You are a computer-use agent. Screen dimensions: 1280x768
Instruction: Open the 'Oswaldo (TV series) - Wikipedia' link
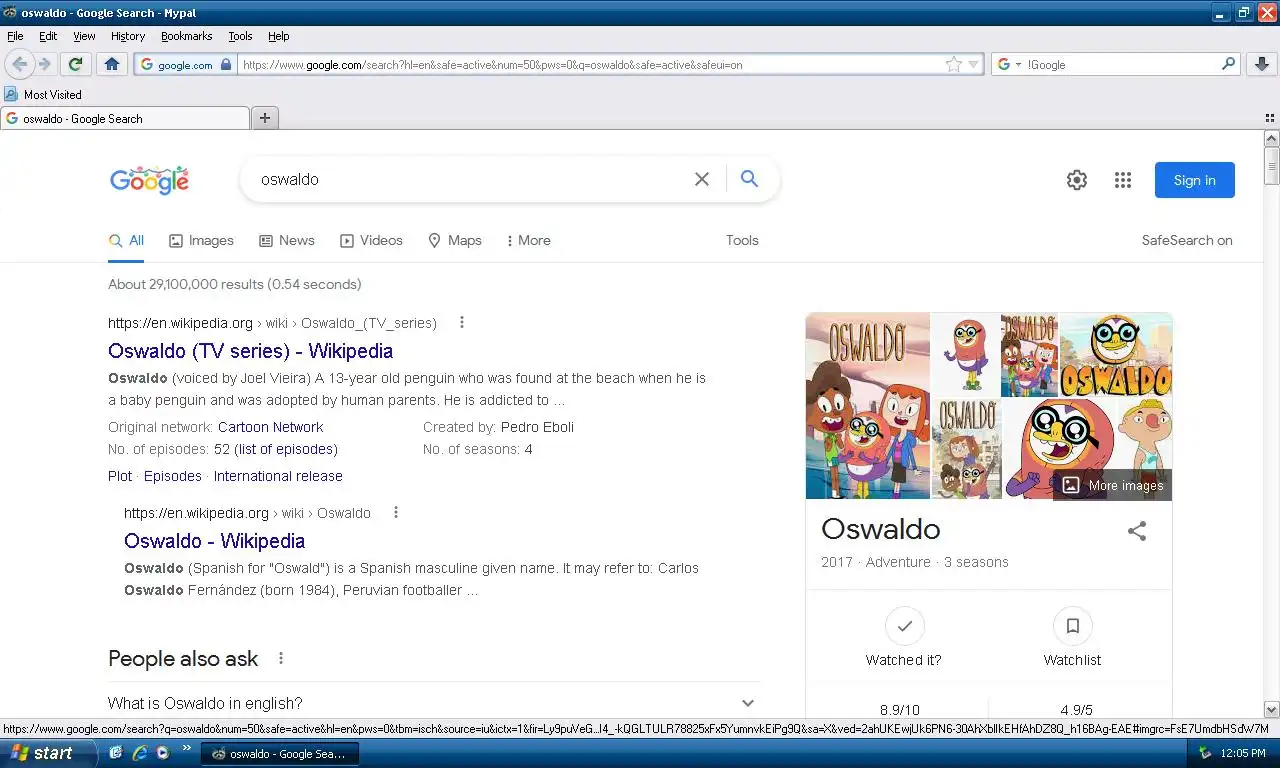tap(250, 351)
